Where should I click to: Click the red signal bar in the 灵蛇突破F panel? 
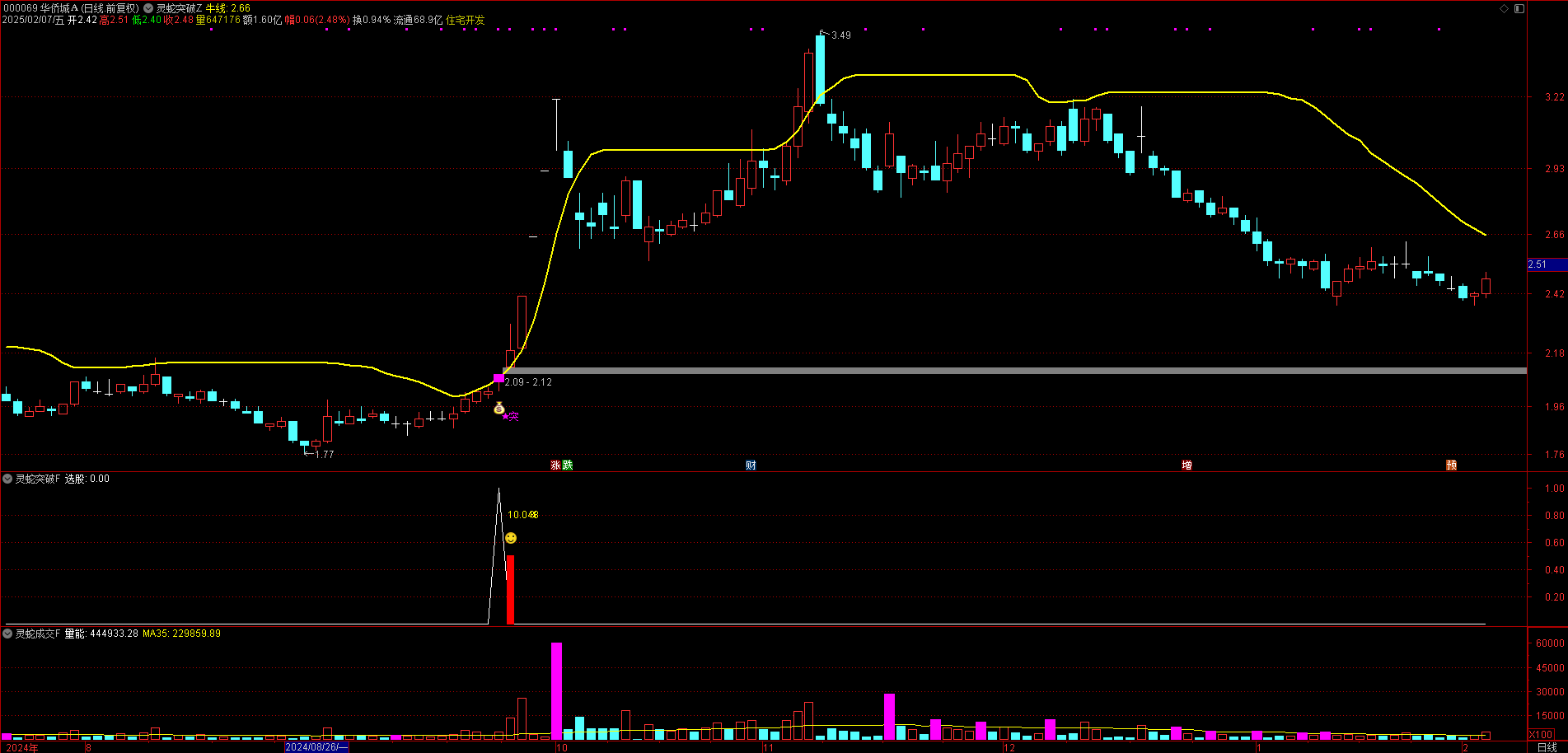click(510, 589)
